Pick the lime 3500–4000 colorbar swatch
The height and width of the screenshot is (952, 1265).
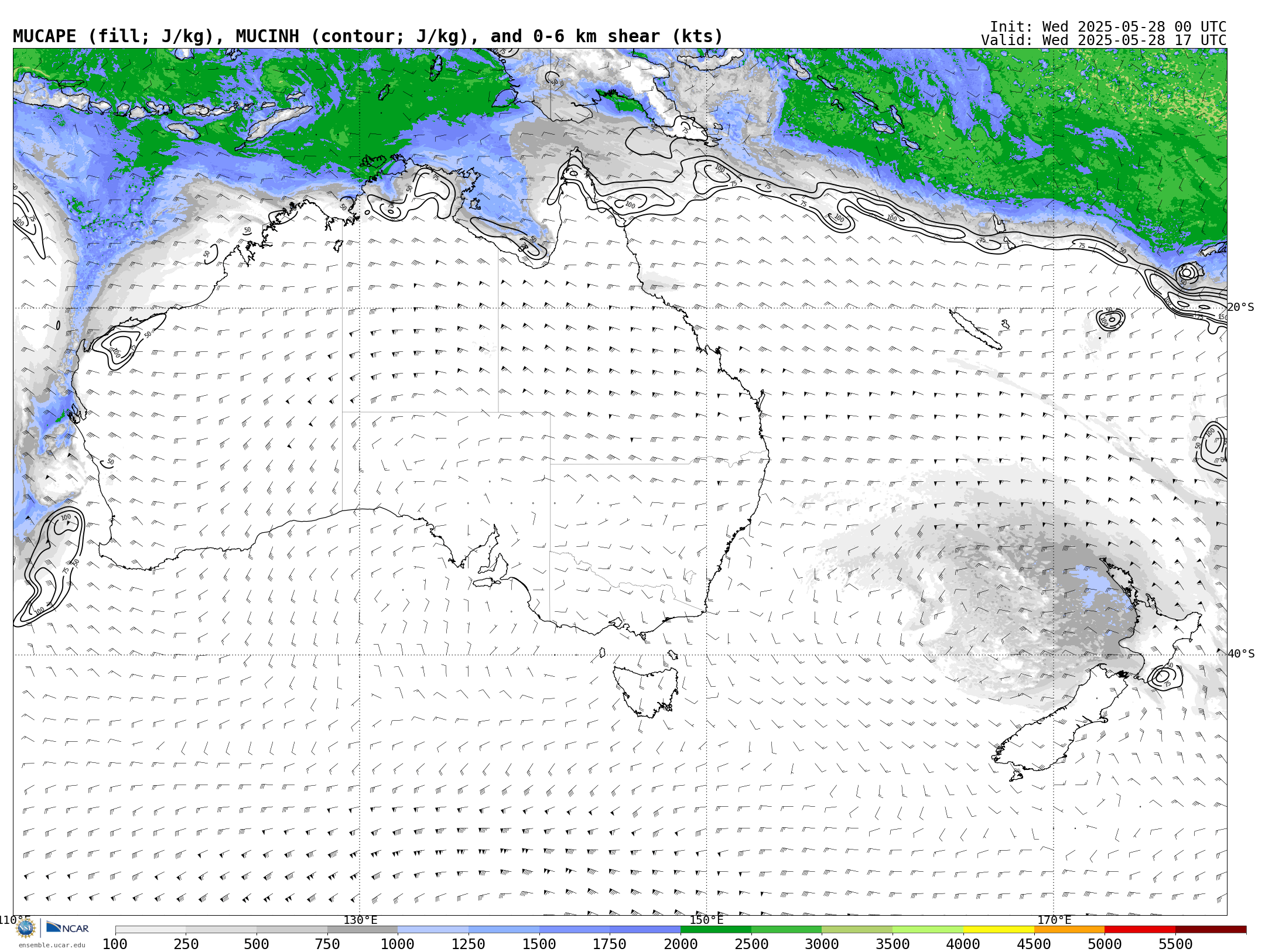[928, 930]
